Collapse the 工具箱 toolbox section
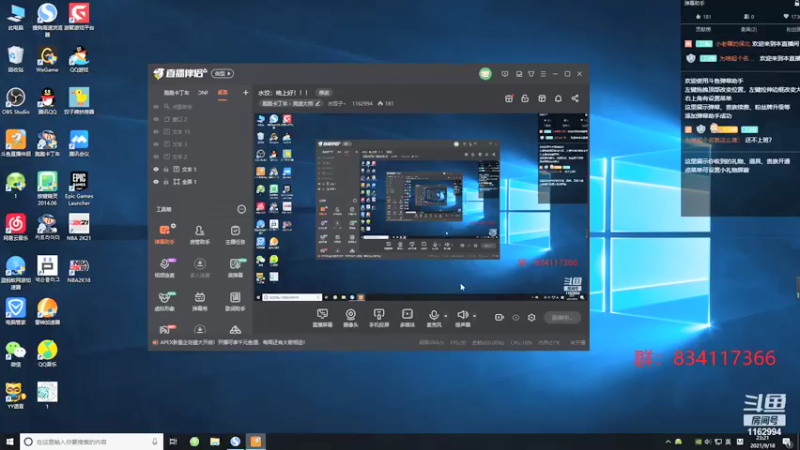This screenshot has width=800, height=450. [241, 209]
